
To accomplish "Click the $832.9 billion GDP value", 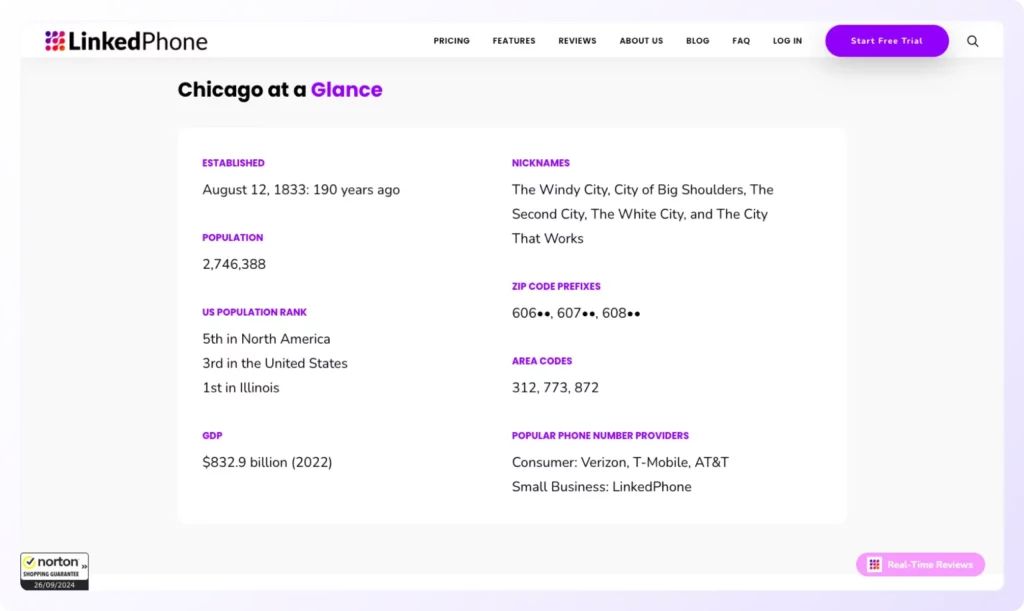I will click(x=267, y=463).
